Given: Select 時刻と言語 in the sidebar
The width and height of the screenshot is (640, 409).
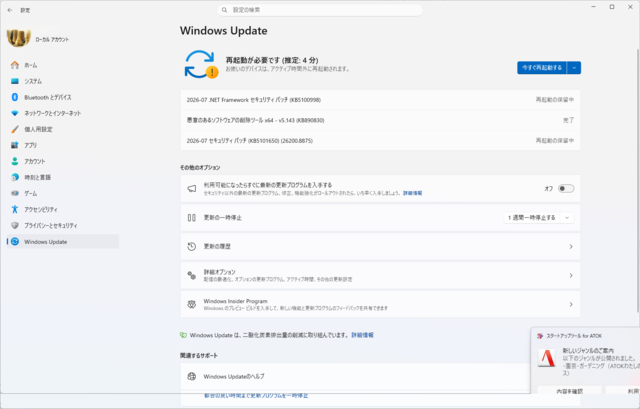Looking at the screenshot, I should (x=63, y=177).
